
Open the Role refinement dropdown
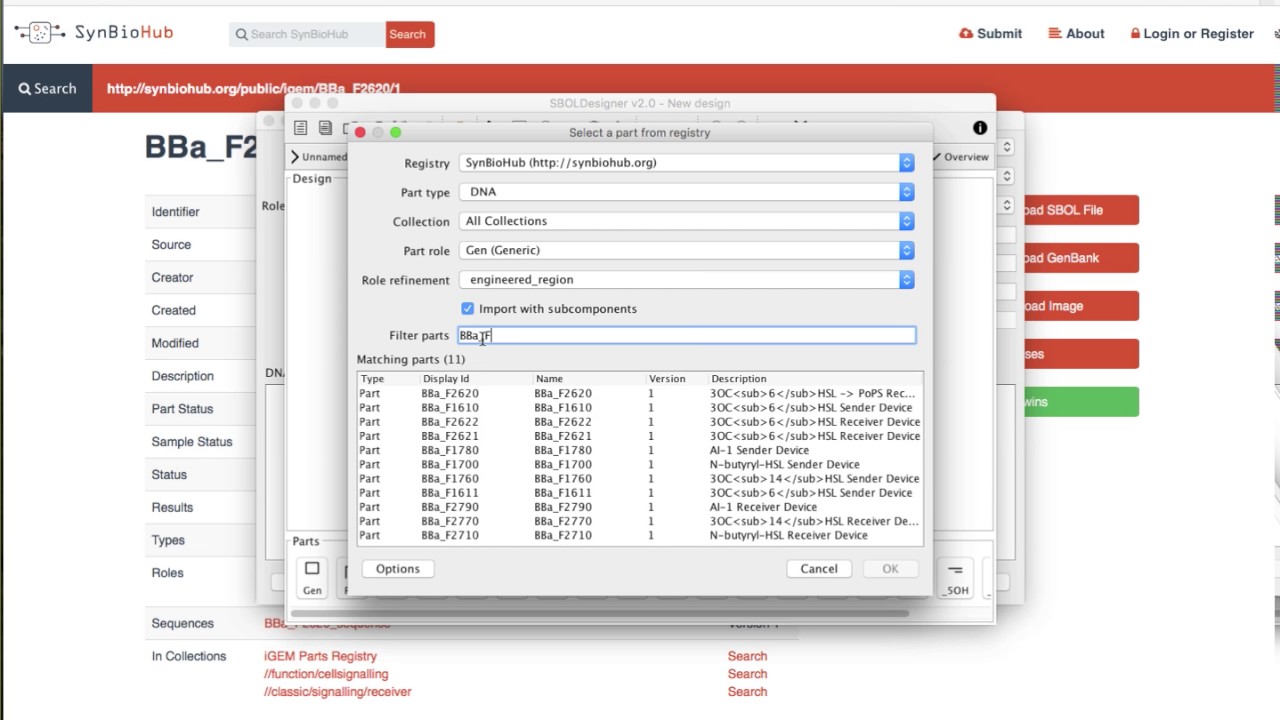pyautogui.click(x=687, y=279)
